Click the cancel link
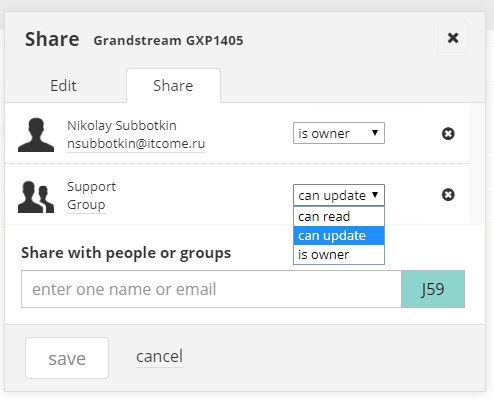494x403 pixels. (159, 356)
